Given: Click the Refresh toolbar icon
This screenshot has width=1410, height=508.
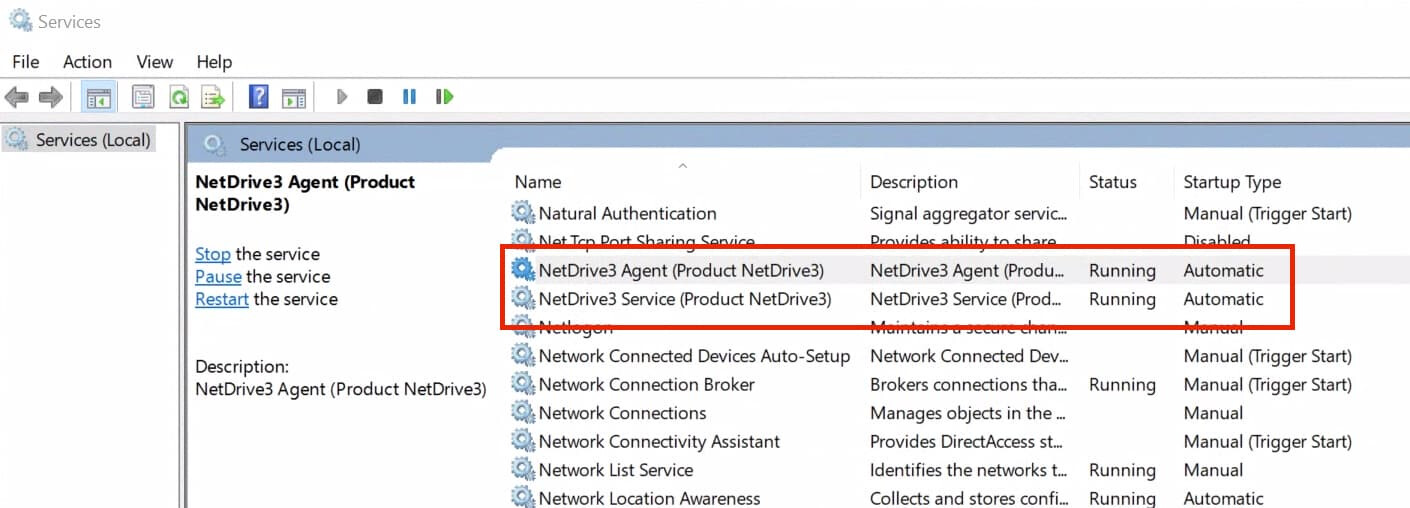Looking at the screenshot, I should tap(178, 97).
